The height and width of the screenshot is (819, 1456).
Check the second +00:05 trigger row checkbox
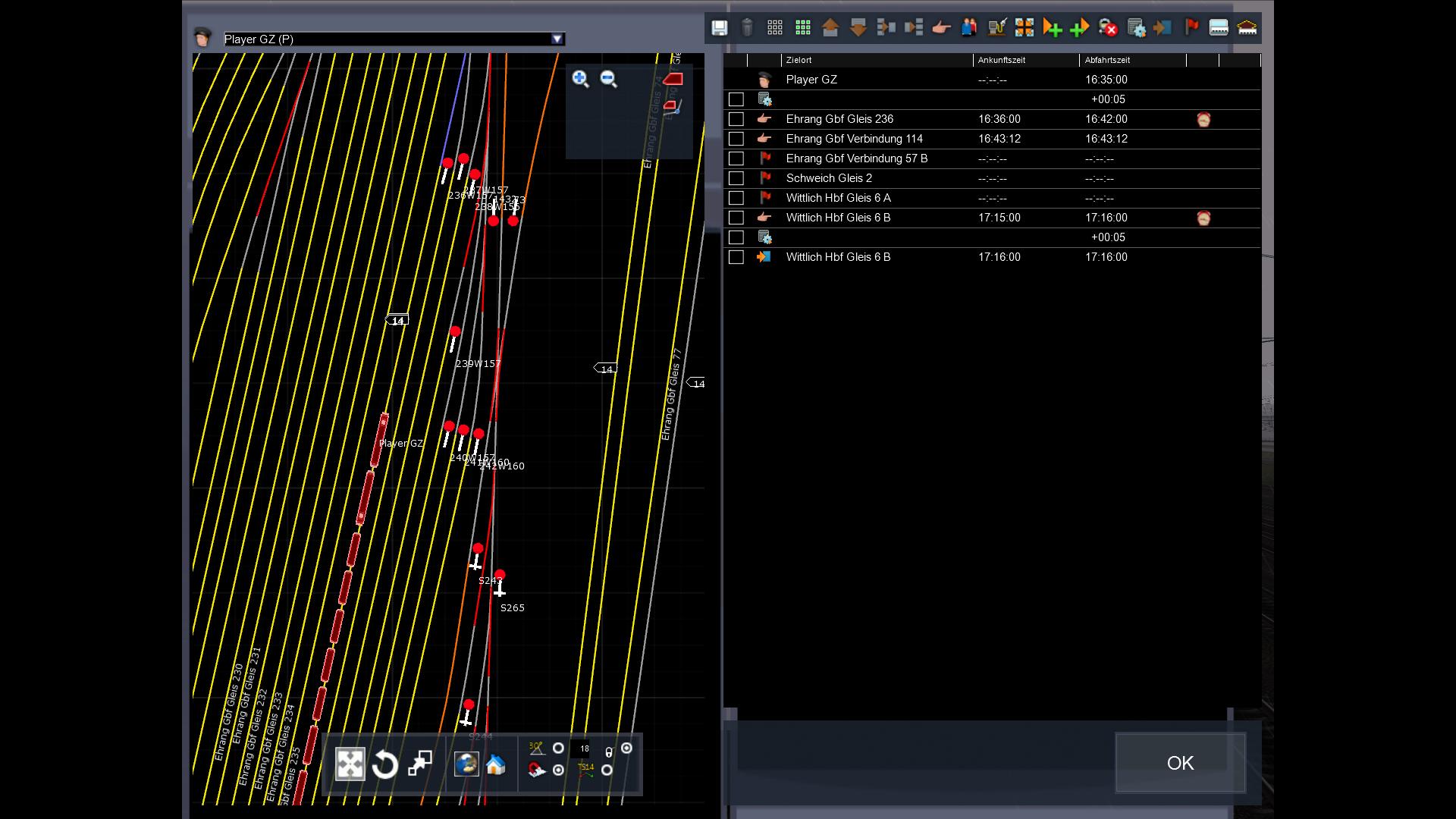[736, 237]
